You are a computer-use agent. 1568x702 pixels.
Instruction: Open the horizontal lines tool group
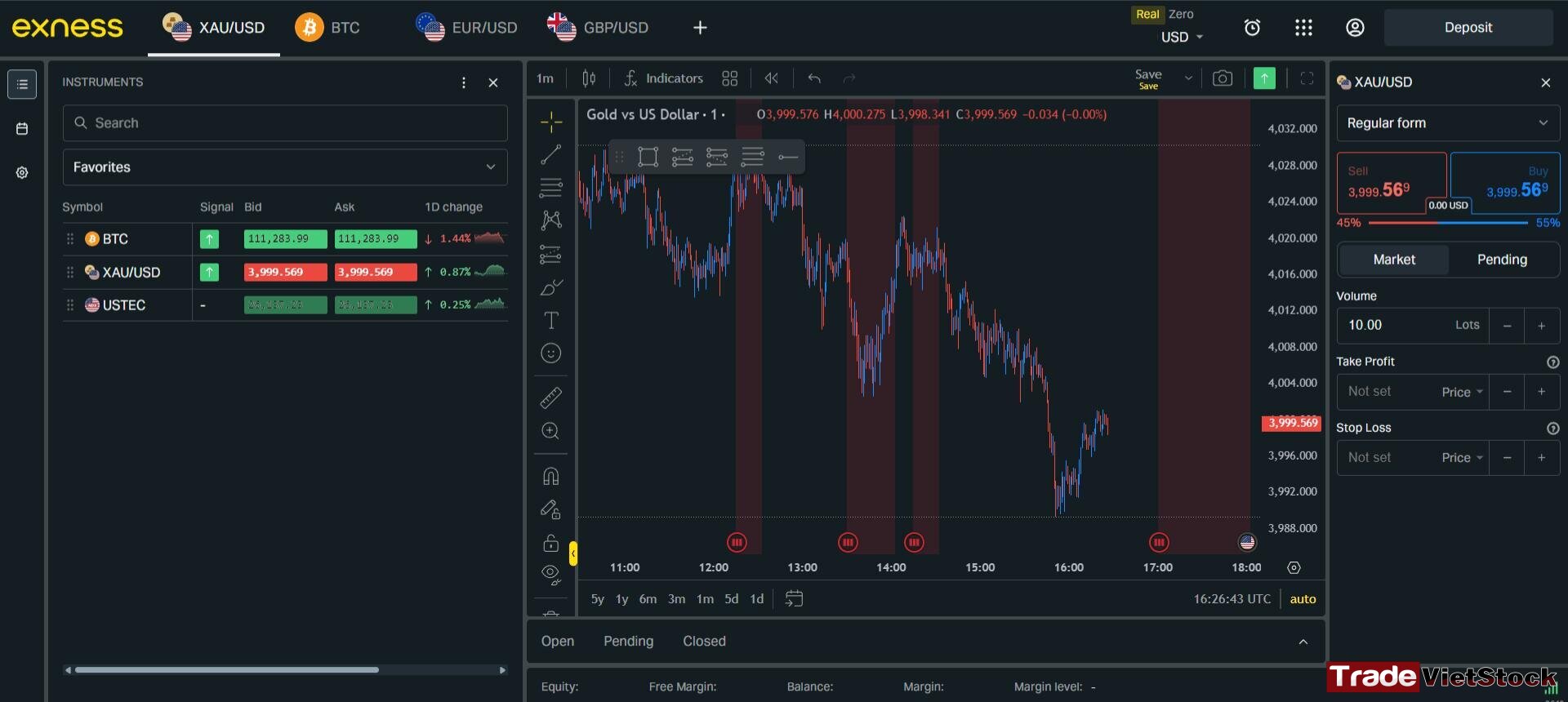tap(551, 187)
